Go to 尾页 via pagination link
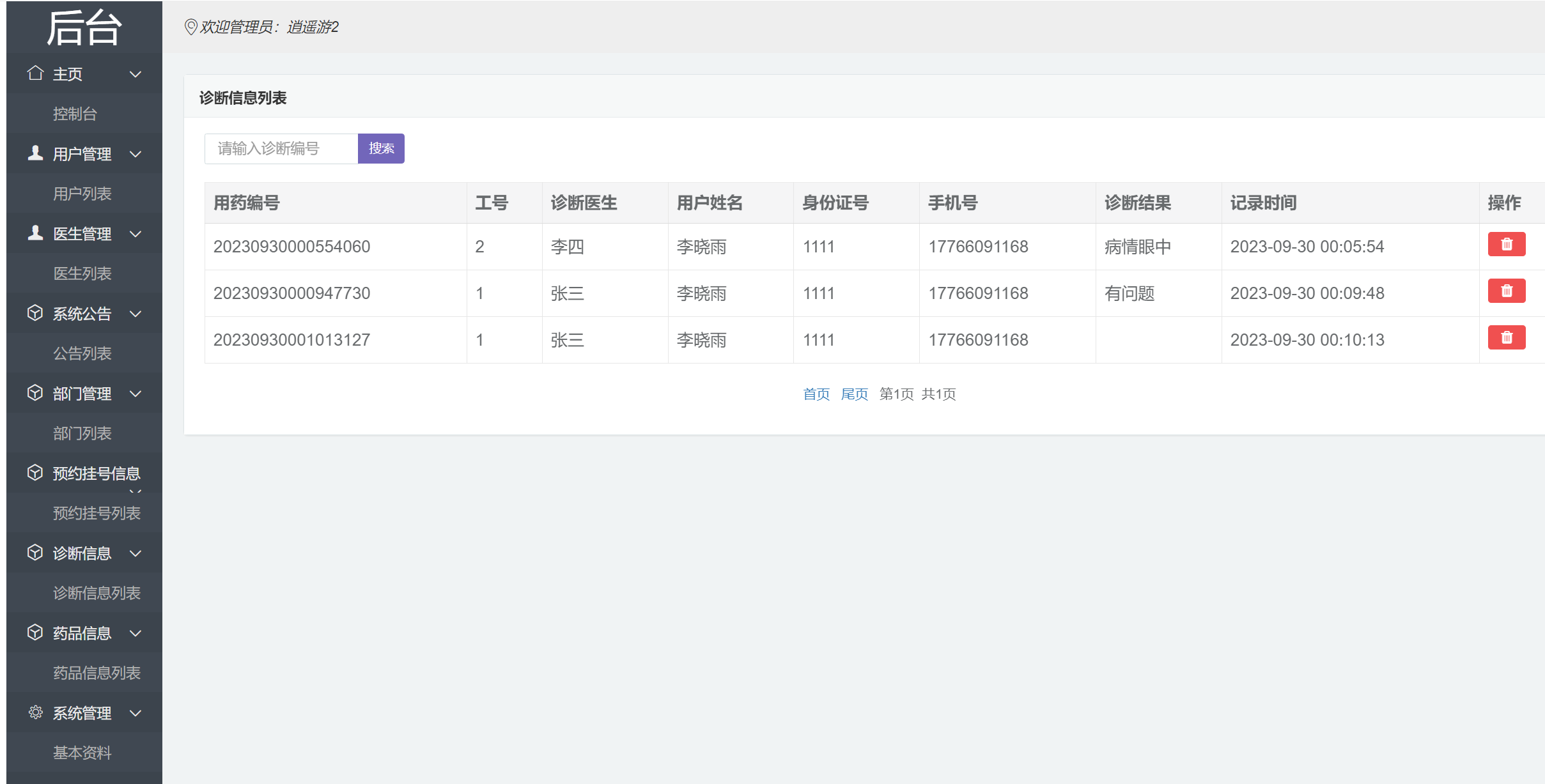 854,394
